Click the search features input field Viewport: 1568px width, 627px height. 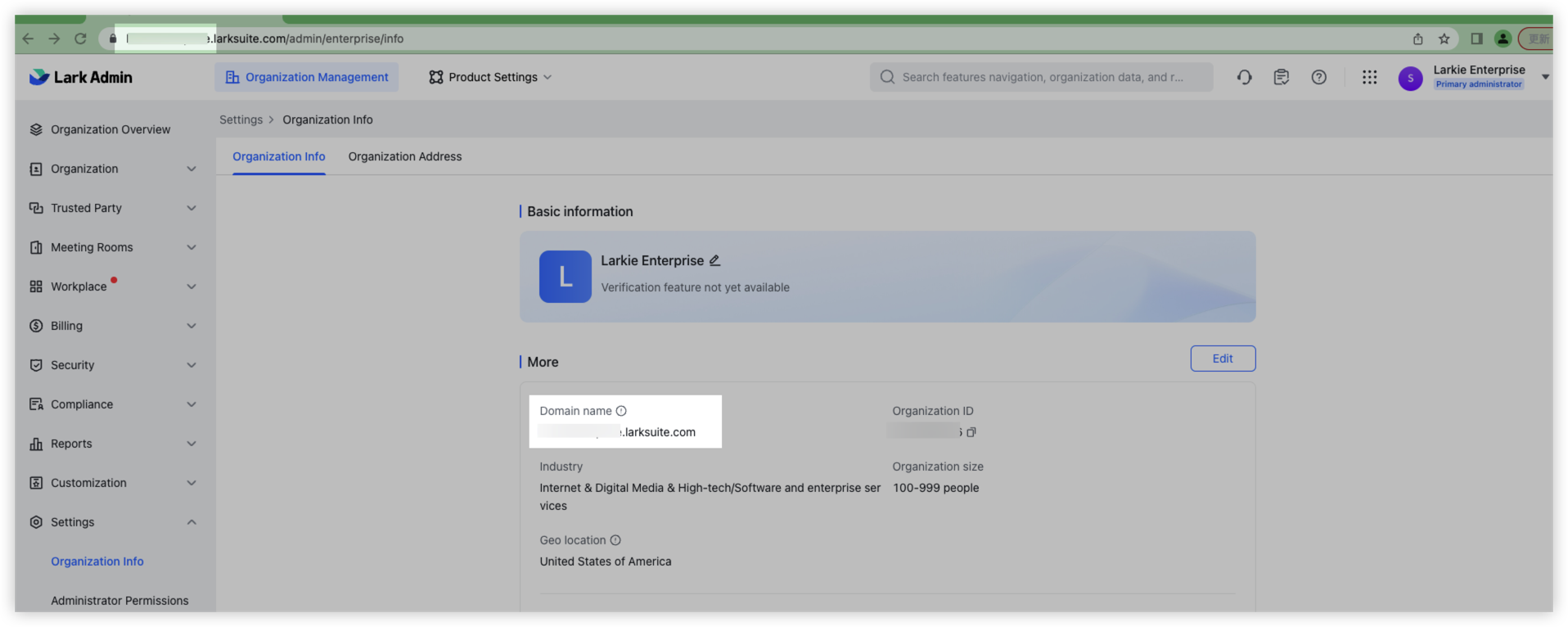pyautogui.click(x=1041, y=77)
